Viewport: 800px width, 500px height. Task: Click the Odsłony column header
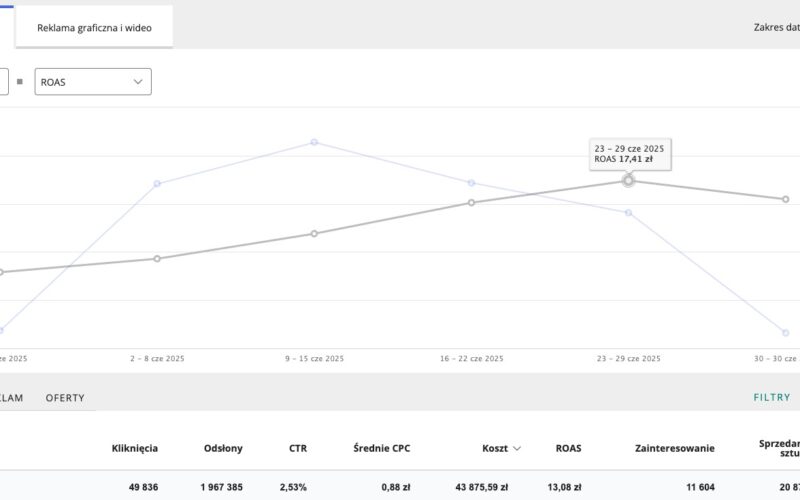(x=223, y=448)
